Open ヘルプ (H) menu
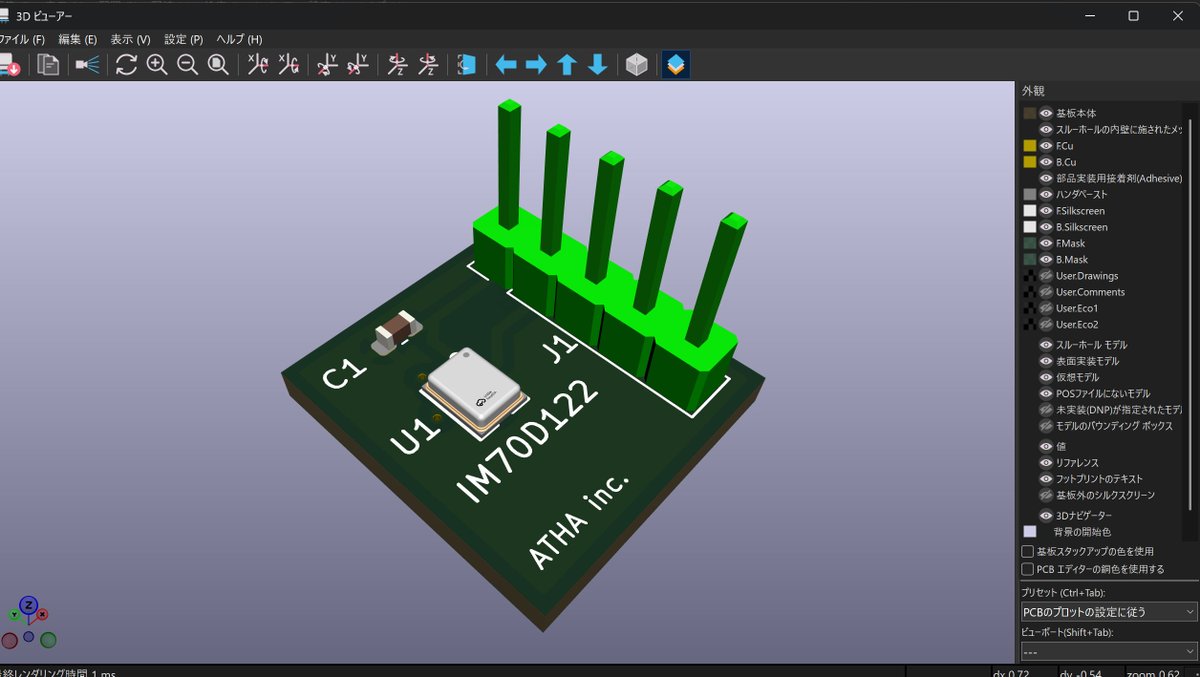The height and width of the screenshot is (677, 1200). [239, 39]
